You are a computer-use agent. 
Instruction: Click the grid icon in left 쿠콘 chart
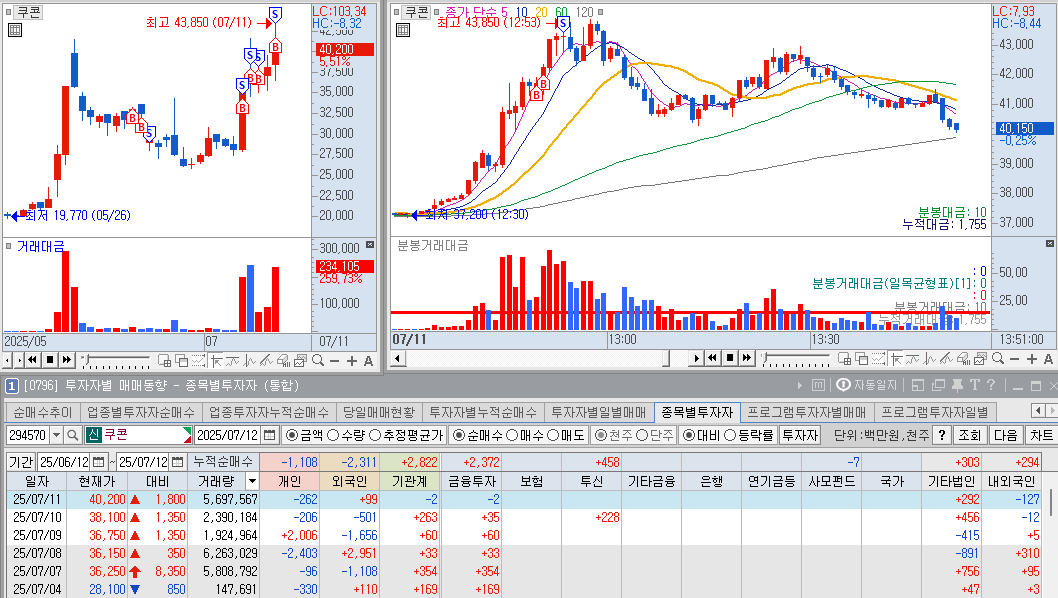pos(14,30)
